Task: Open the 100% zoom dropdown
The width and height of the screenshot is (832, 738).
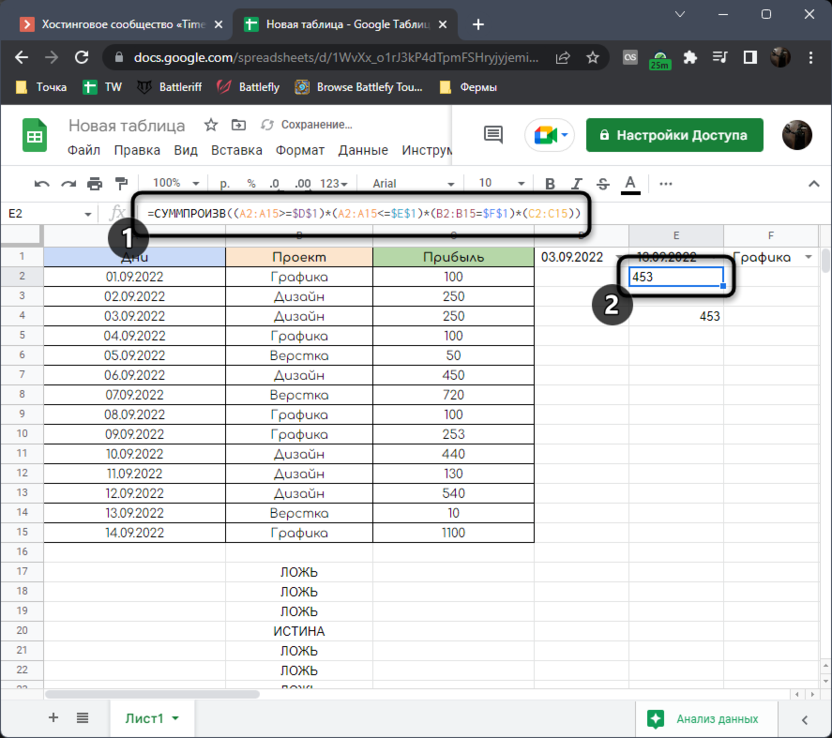Action: pos(176,184)
